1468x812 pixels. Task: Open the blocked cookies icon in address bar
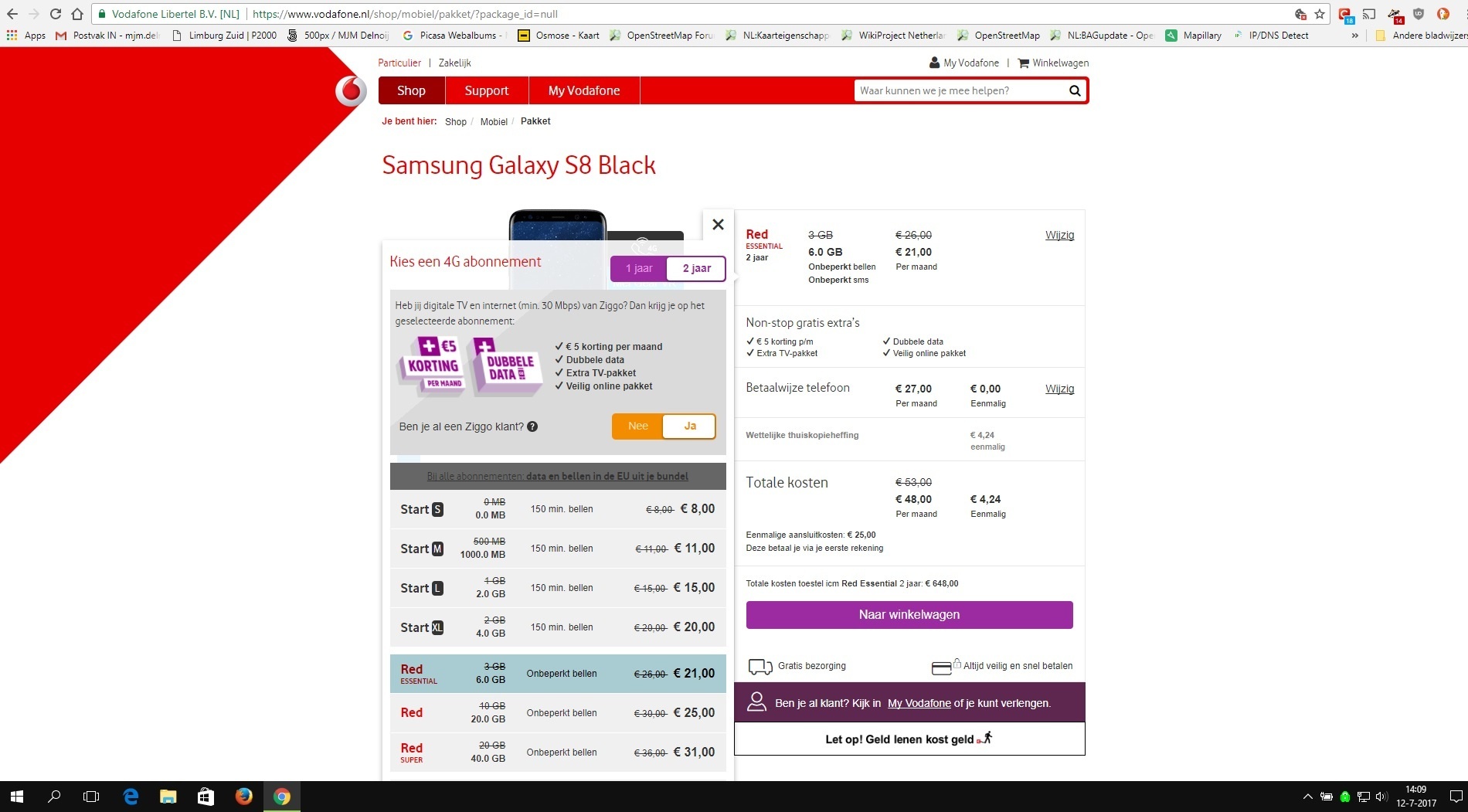[1301, 14]
